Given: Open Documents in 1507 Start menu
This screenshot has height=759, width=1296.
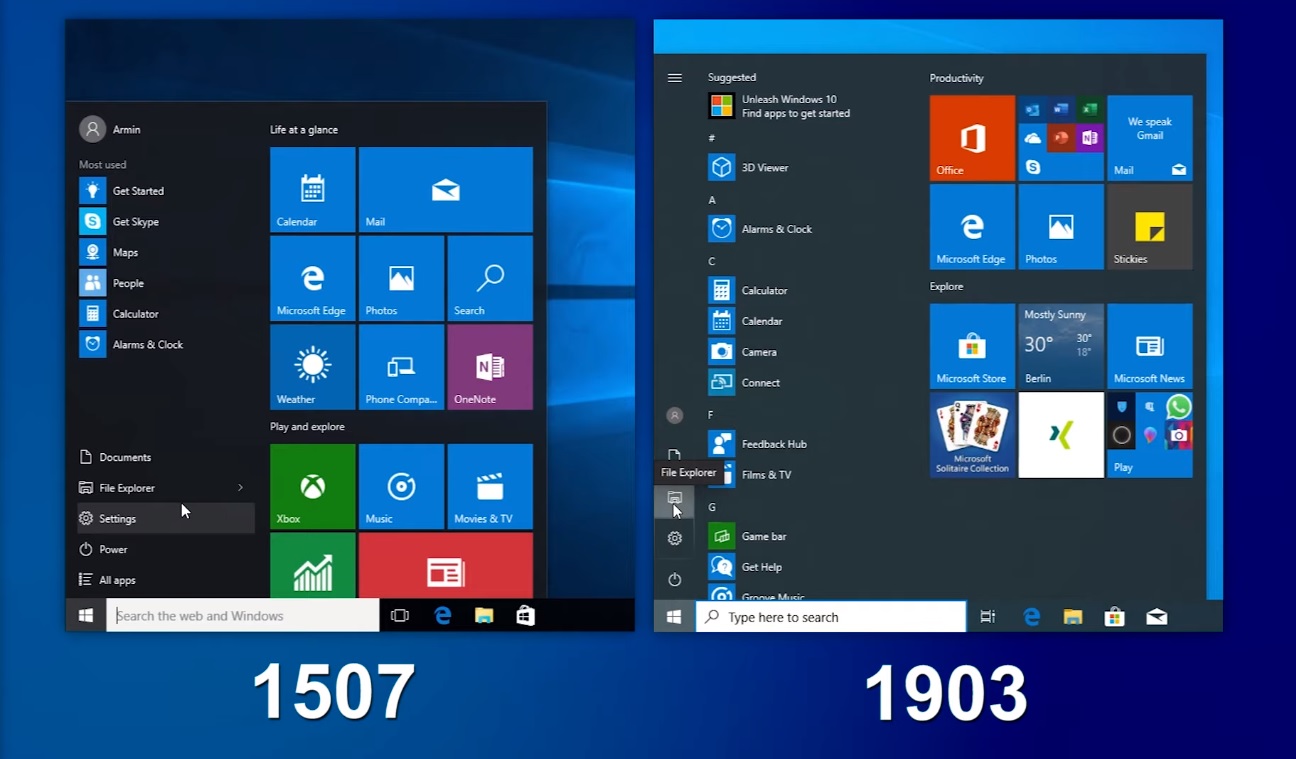Looking at the screenshot, I should pos(165,457).
